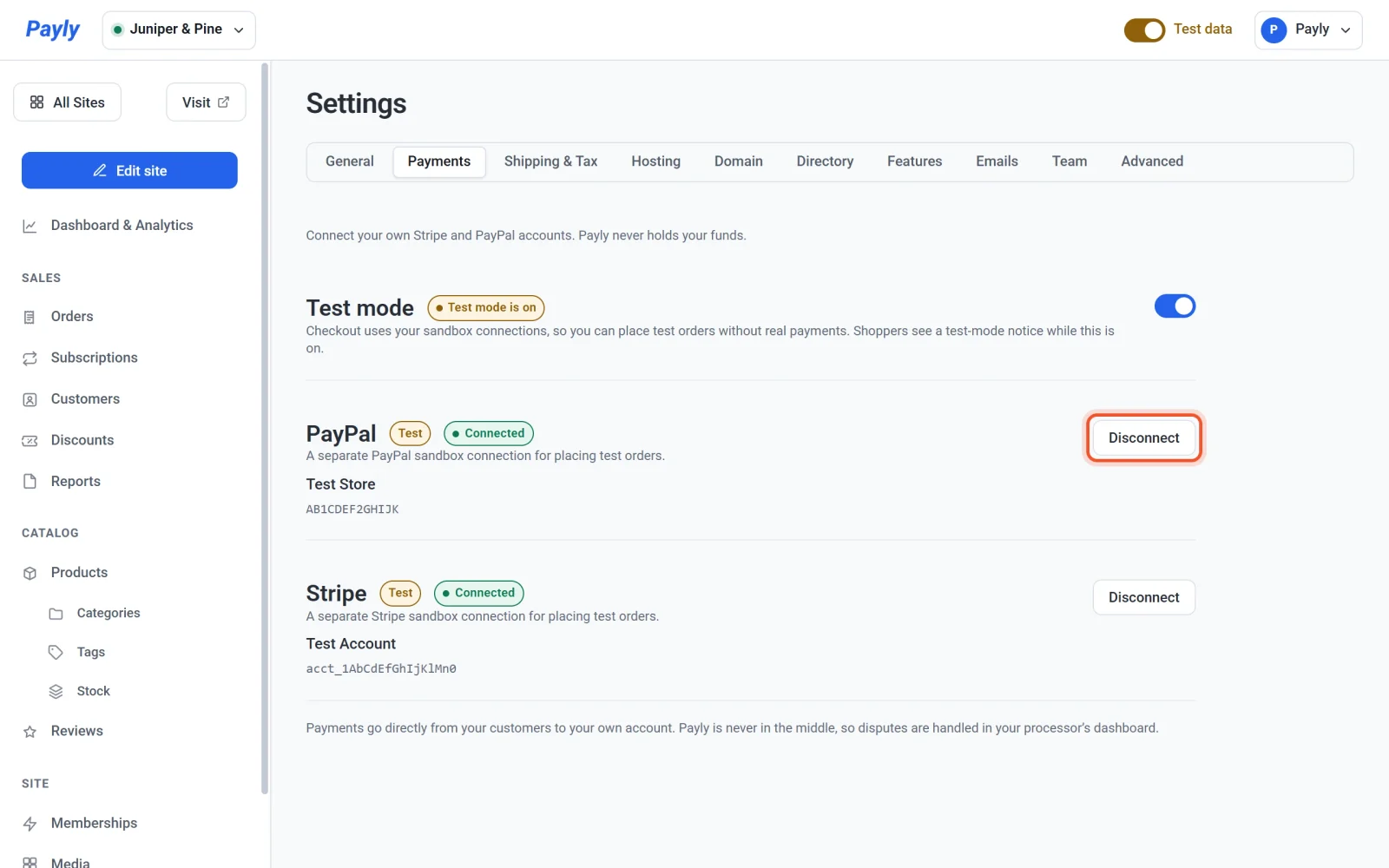Viewport: 1389px width, 868px height.
Task: Go to the Directory tab
Action: click(825, 161)
